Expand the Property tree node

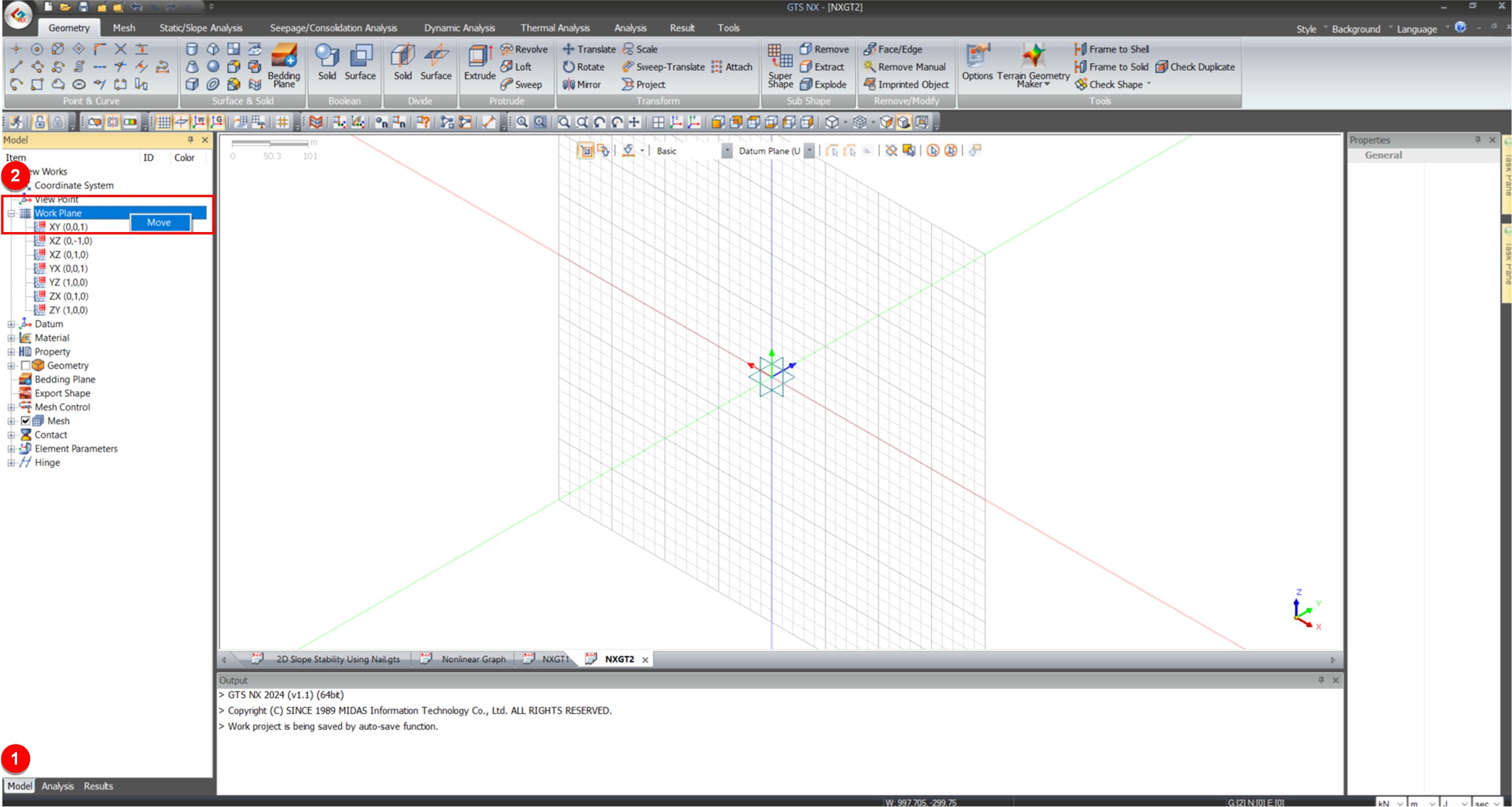click(x=11, y=352)
